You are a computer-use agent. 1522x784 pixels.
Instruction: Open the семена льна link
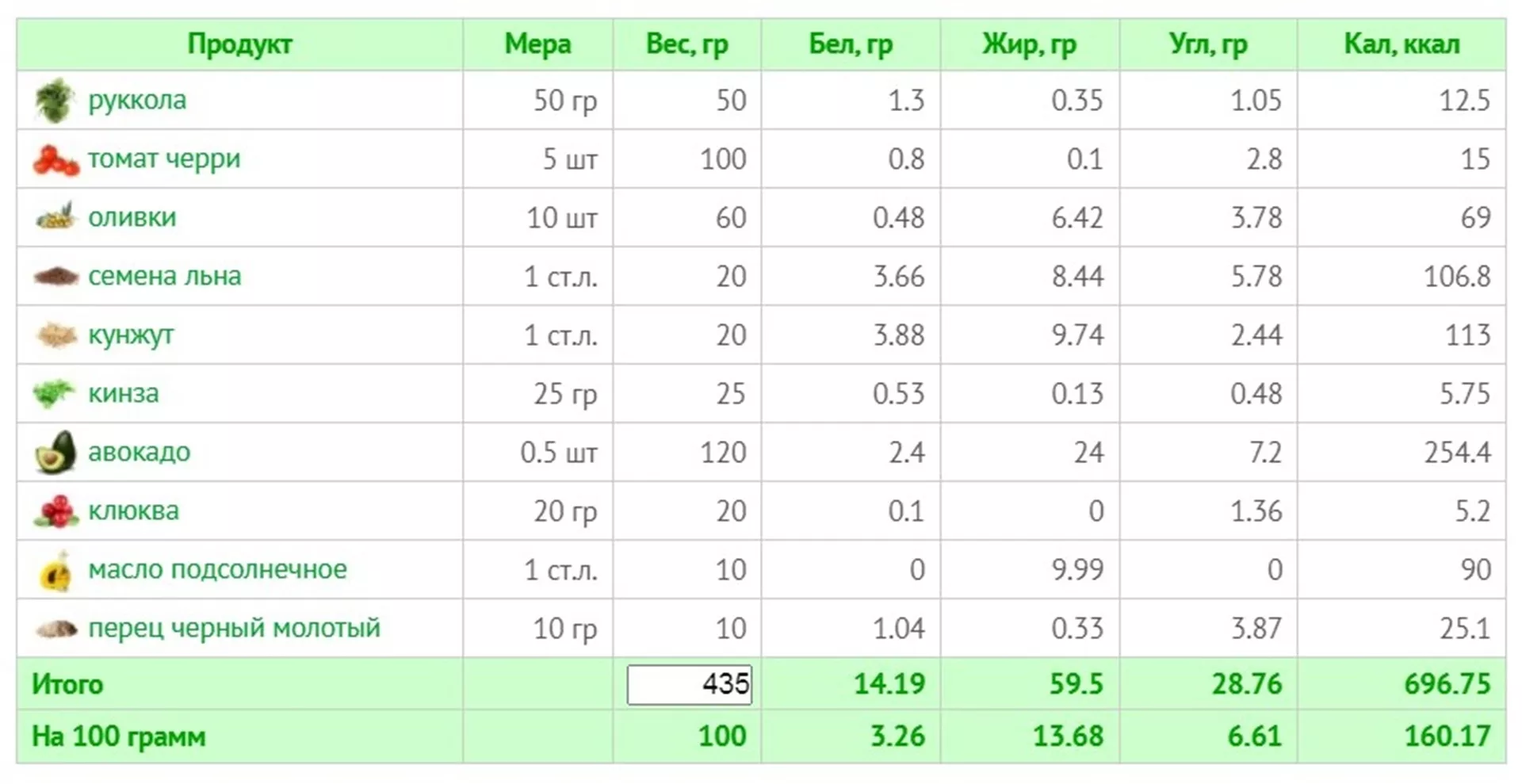tap(164, 277)
